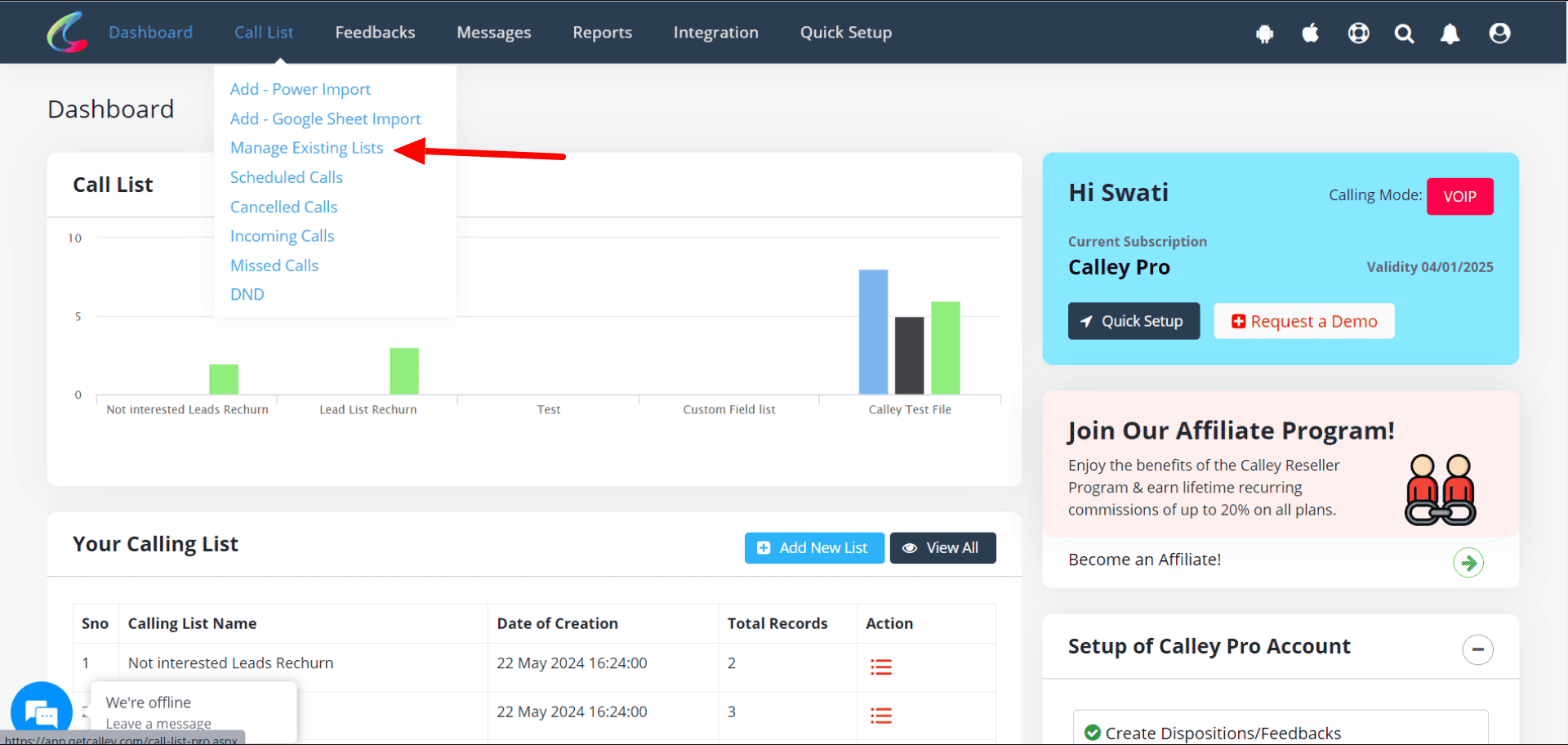Toggle the VOIP calling mode
This screenshot has height=745, width=1568.
(1459, 196)
